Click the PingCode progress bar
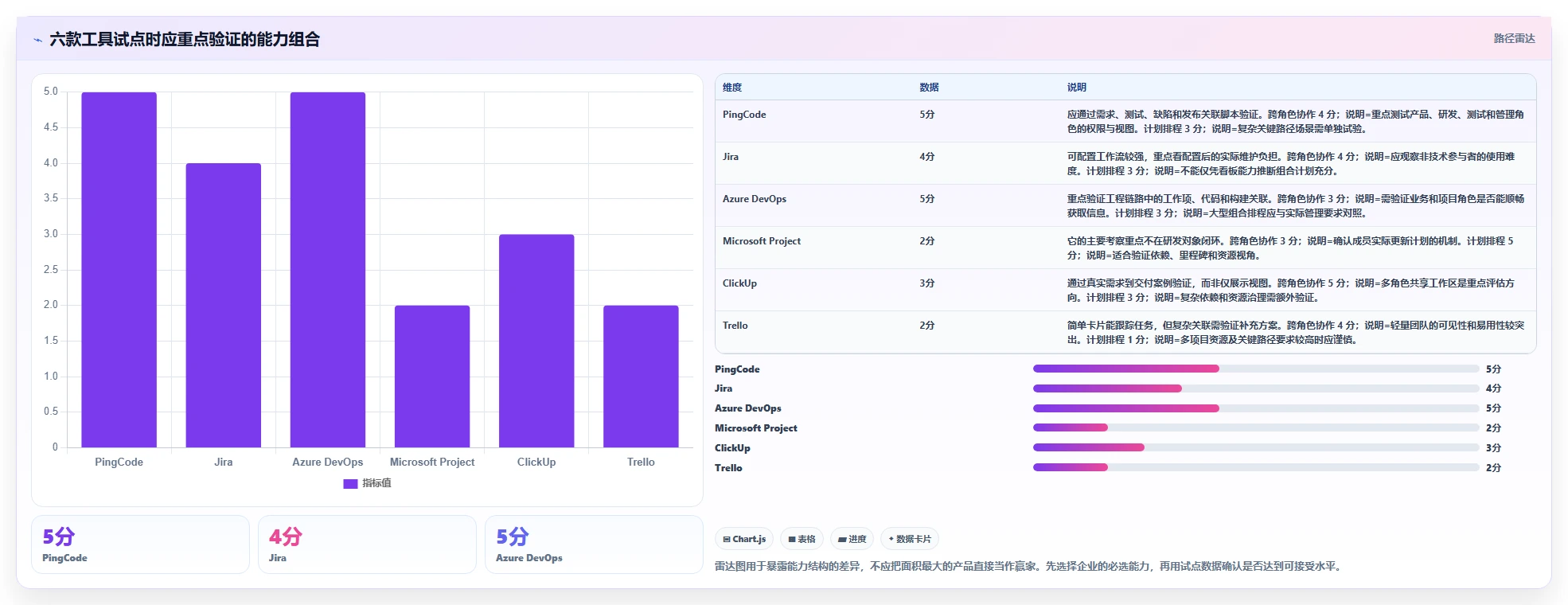The height and width of the screenshot is (605, 1568). (x=1256, y=369)
